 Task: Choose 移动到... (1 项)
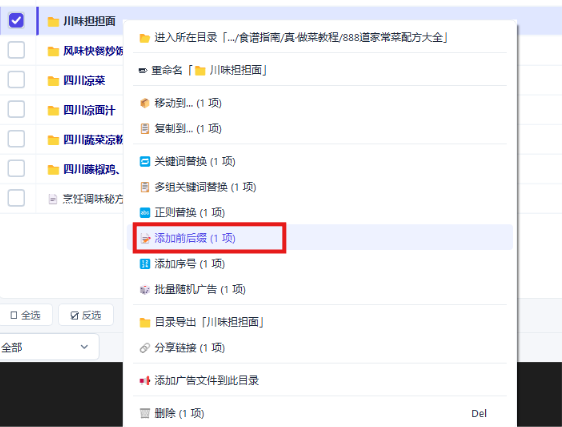[x=320, y=103]
